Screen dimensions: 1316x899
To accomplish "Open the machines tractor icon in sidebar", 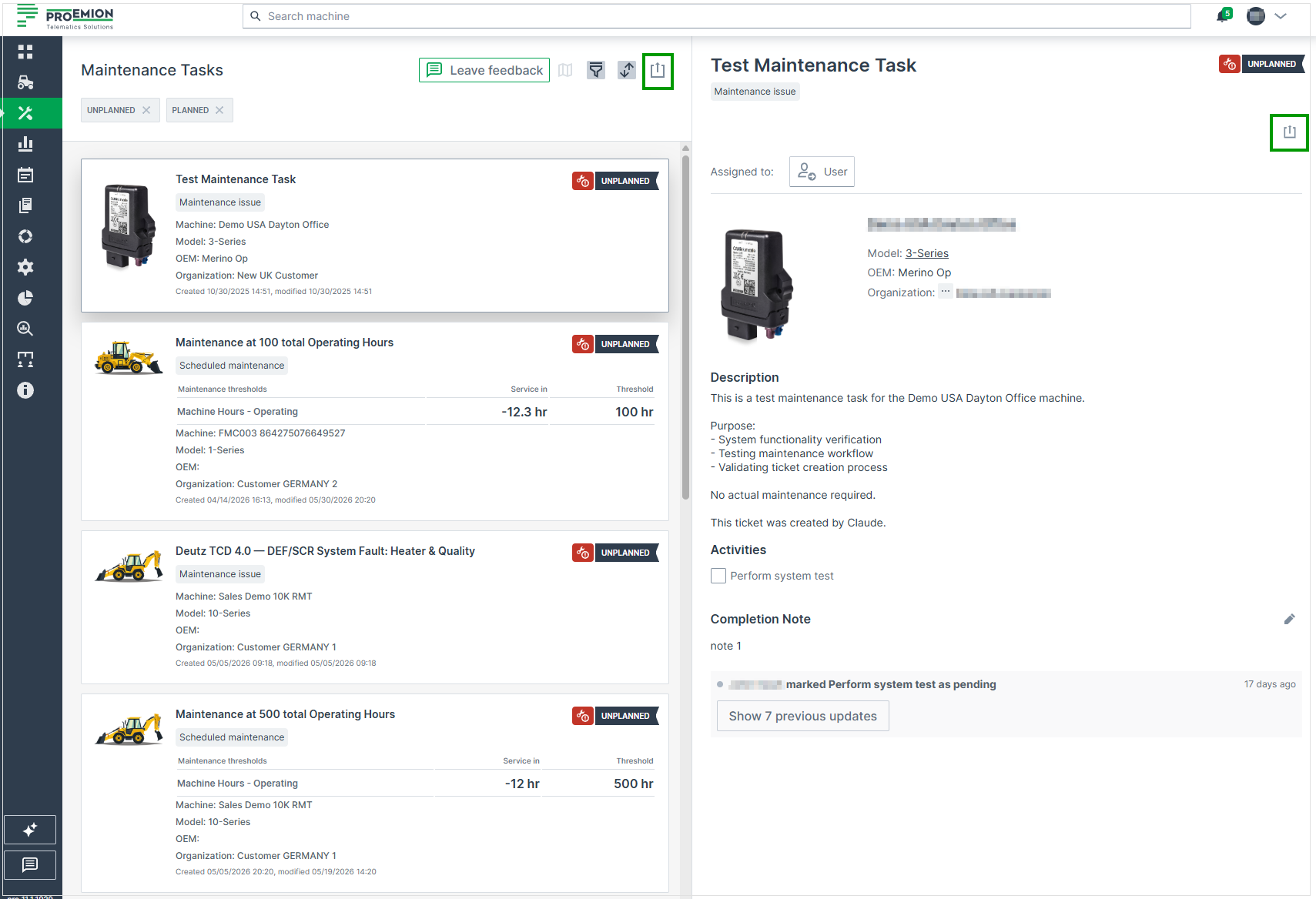I will [25, 82].
